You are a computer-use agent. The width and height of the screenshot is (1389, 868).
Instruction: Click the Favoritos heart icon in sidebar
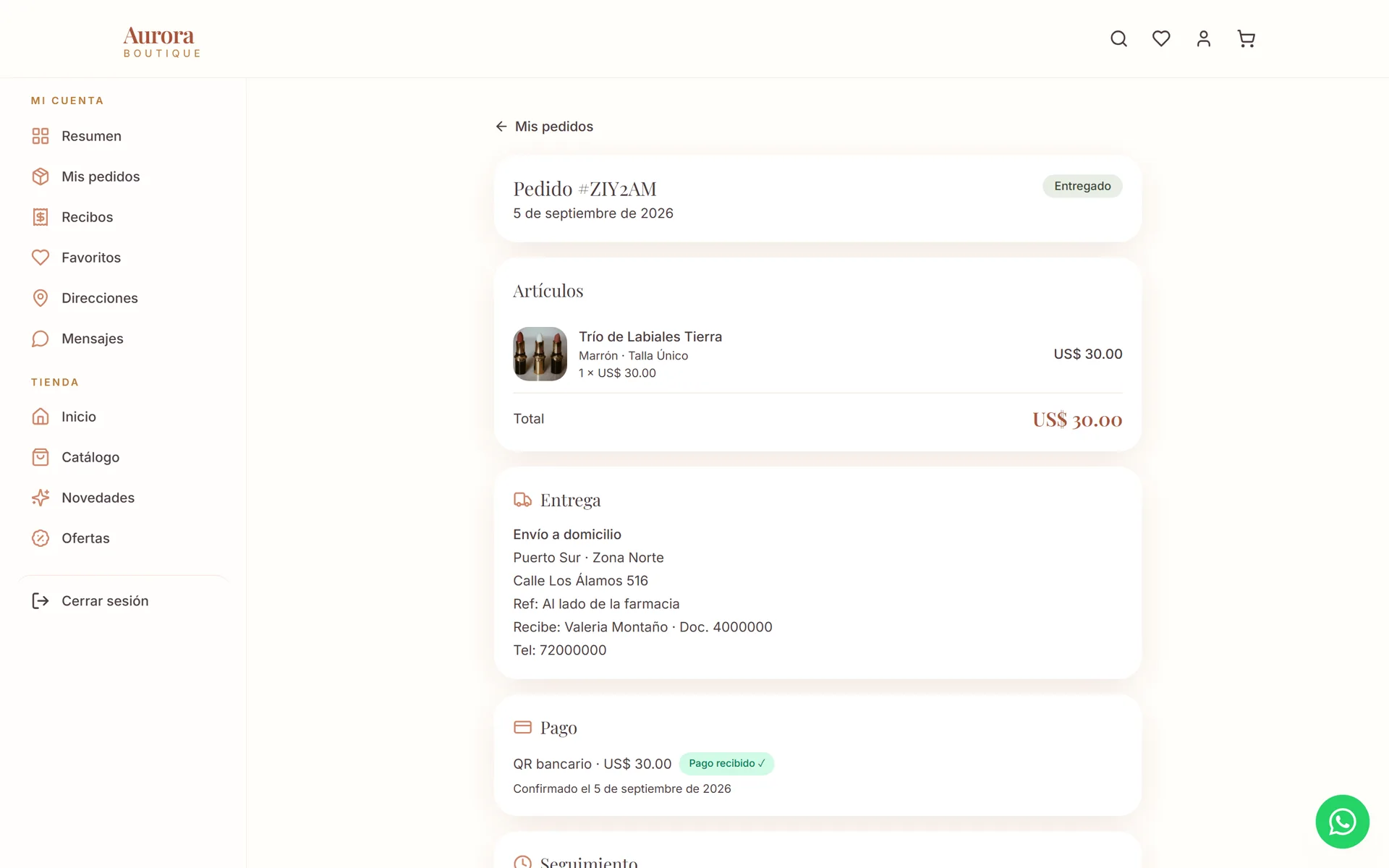pyautogui.click(x=41, y=258)
